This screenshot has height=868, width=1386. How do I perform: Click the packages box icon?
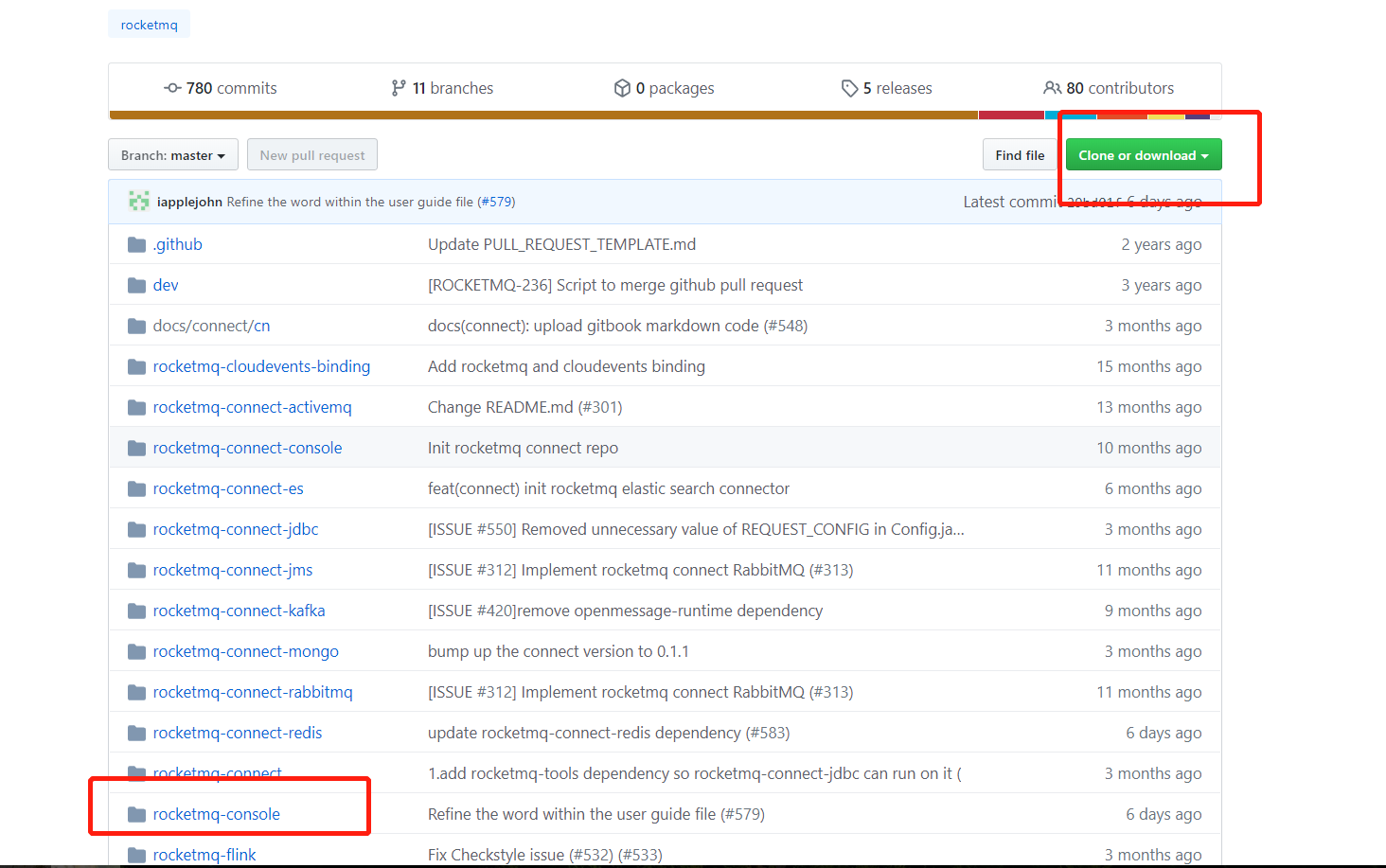coord(622,88)
